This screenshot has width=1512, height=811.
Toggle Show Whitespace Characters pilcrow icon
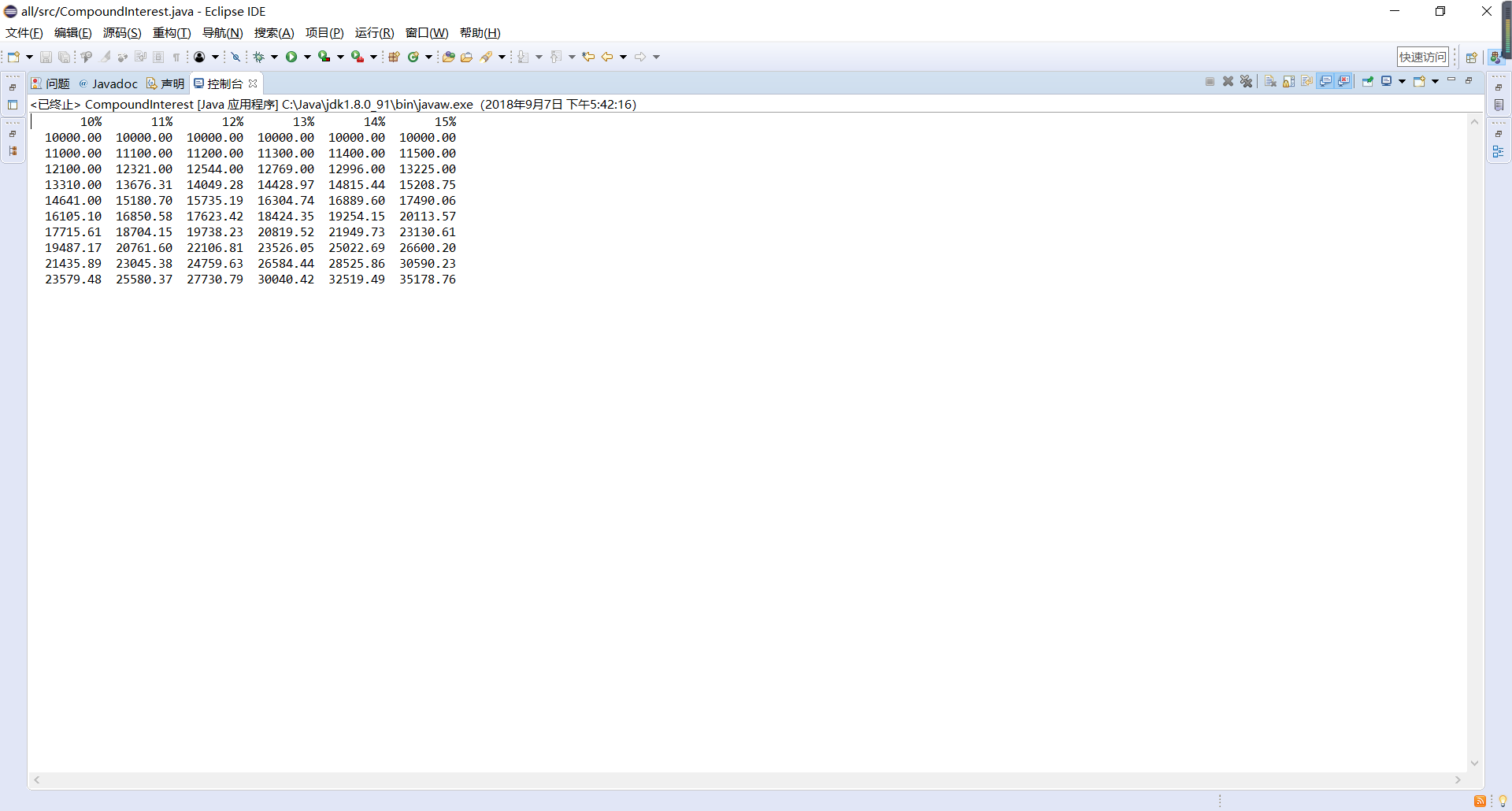(176, 57)
